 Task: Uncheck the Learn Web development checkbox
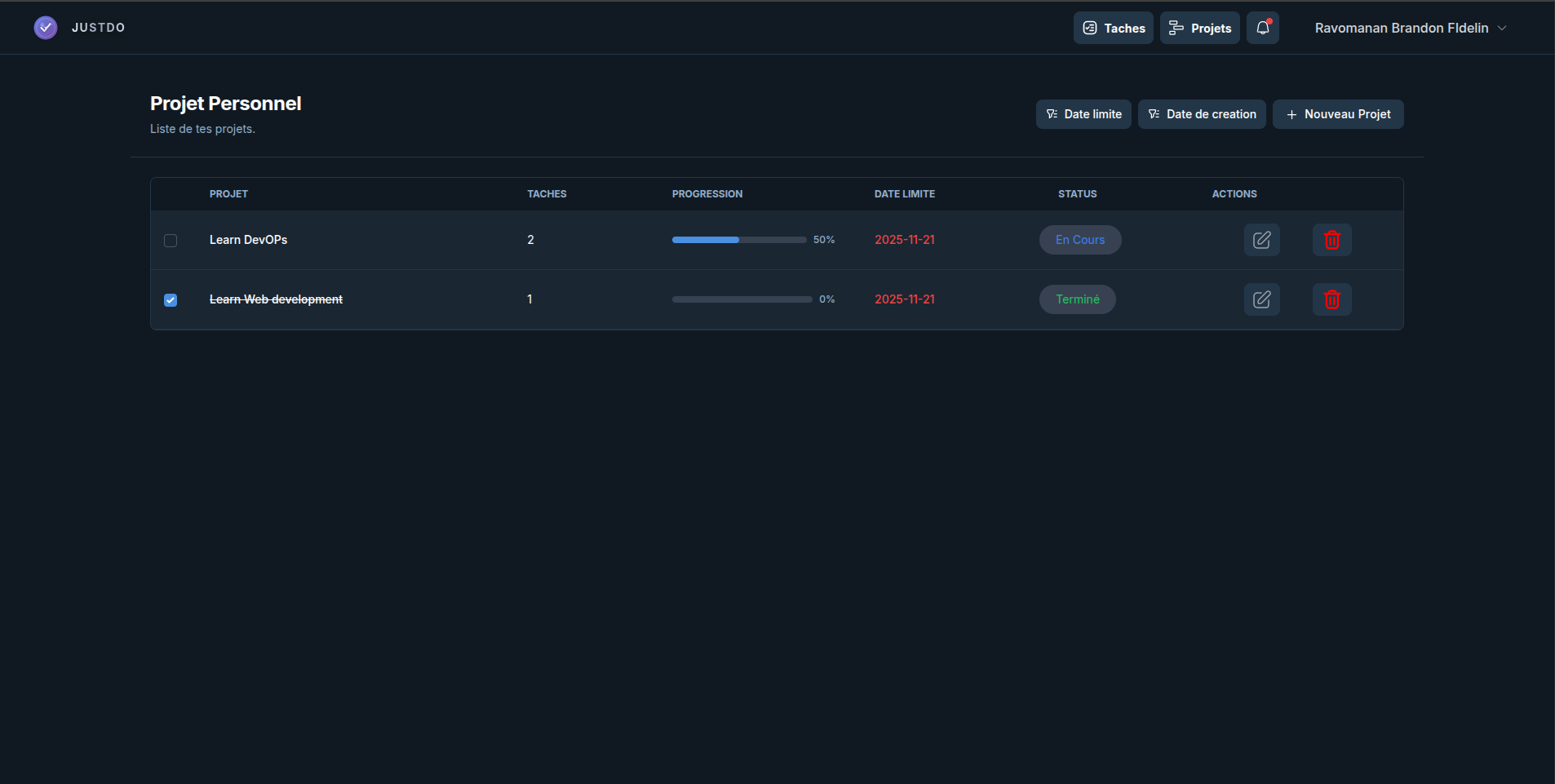click(x=171, y=300)
